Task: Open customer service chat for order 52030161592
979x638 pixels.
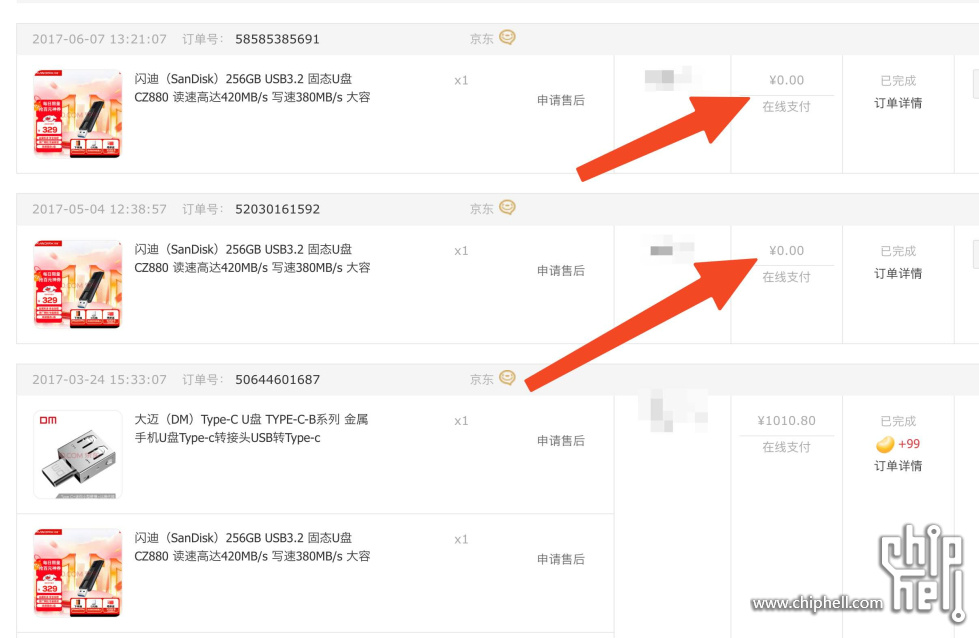Action: coord(506,208)
